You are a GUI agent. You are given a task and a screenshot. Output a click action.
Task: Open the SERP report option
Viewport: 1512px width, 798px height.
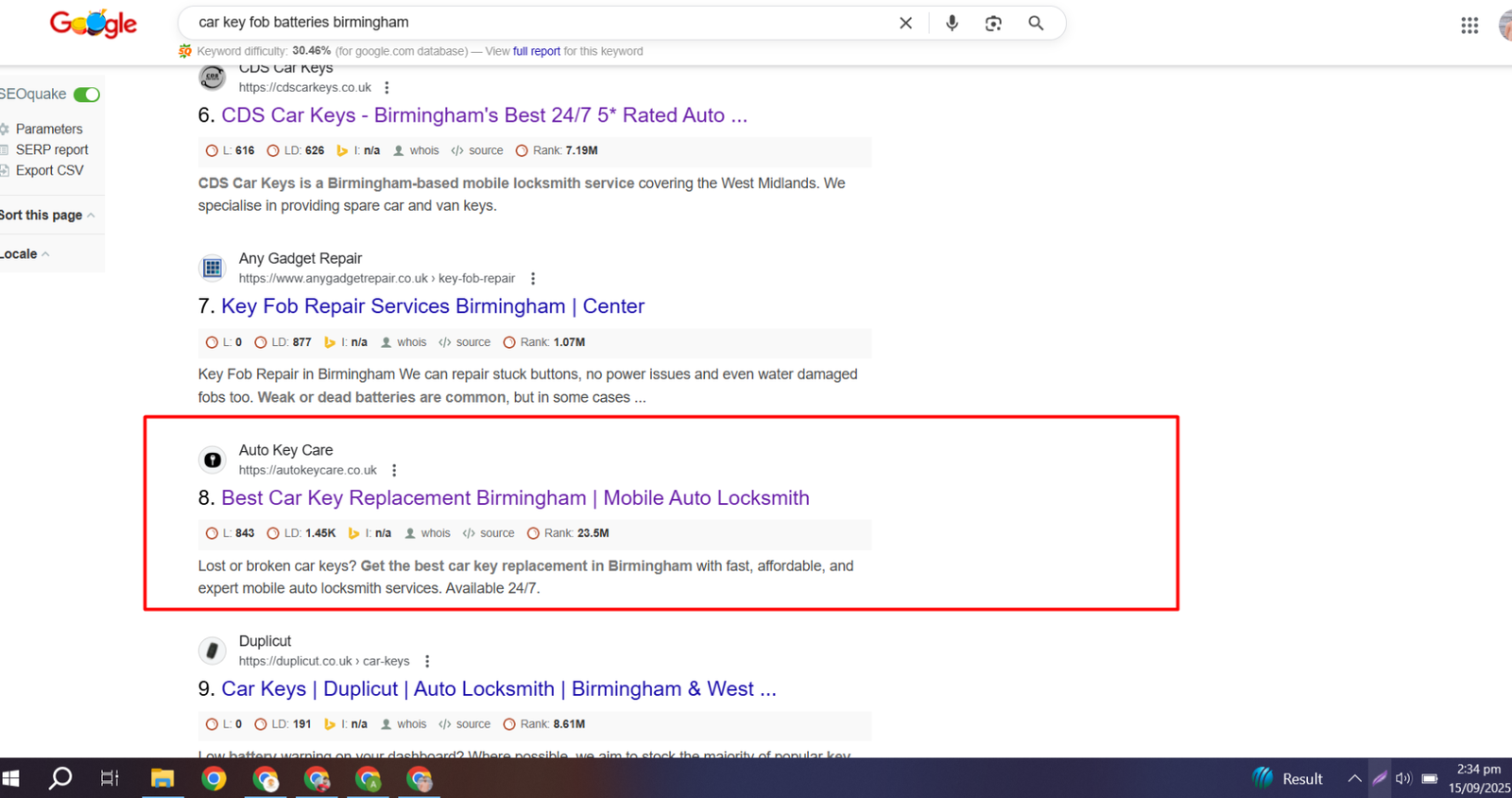[51, 149]
